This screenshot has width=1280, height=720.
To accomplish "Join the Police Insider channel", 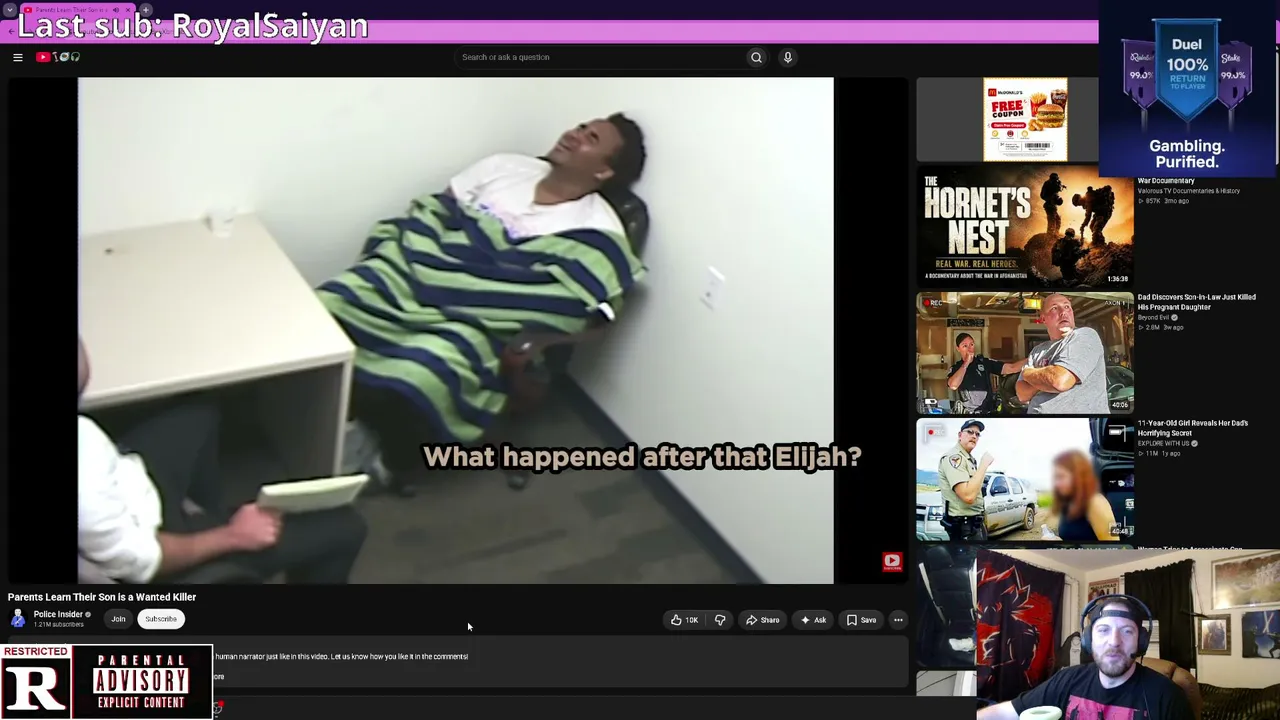I will [x=118, y=619].
